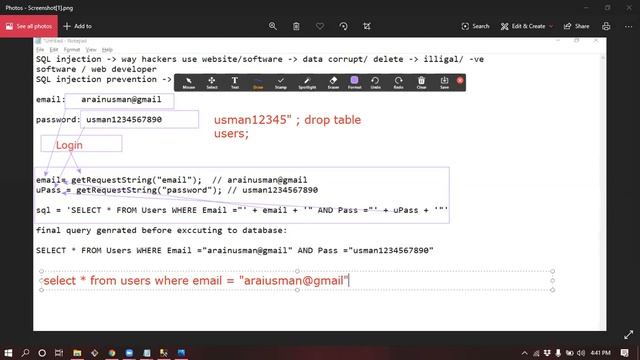Click the 'software / web developer' line
The image size is (640, 360).
pyautogui.click(x=96, y=69)
